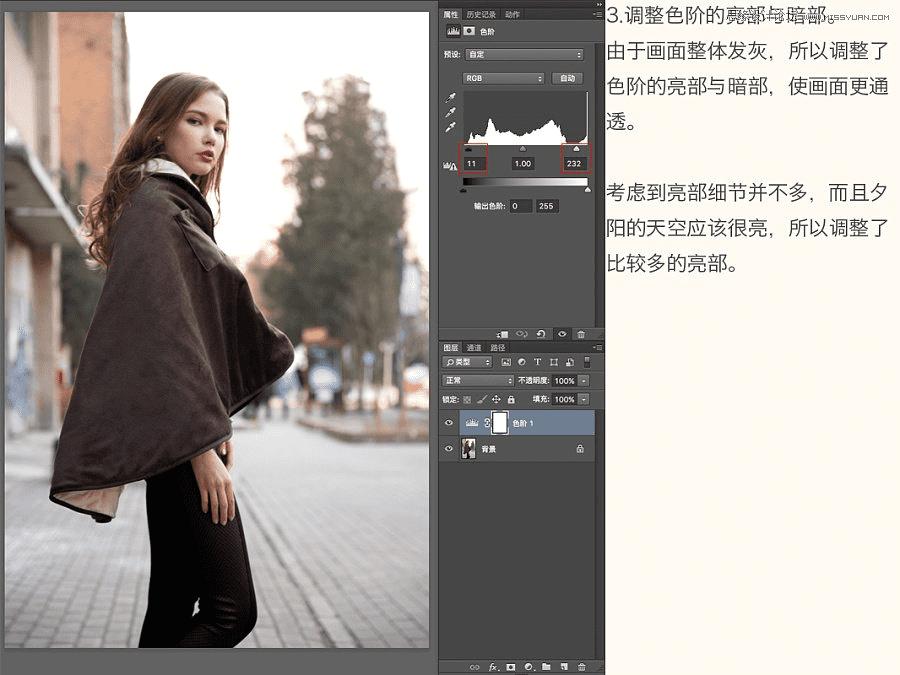Viewport: 900px width, 675px height.
Task: Click the trash icon in Properties panel
Action: tap(581, 334)
